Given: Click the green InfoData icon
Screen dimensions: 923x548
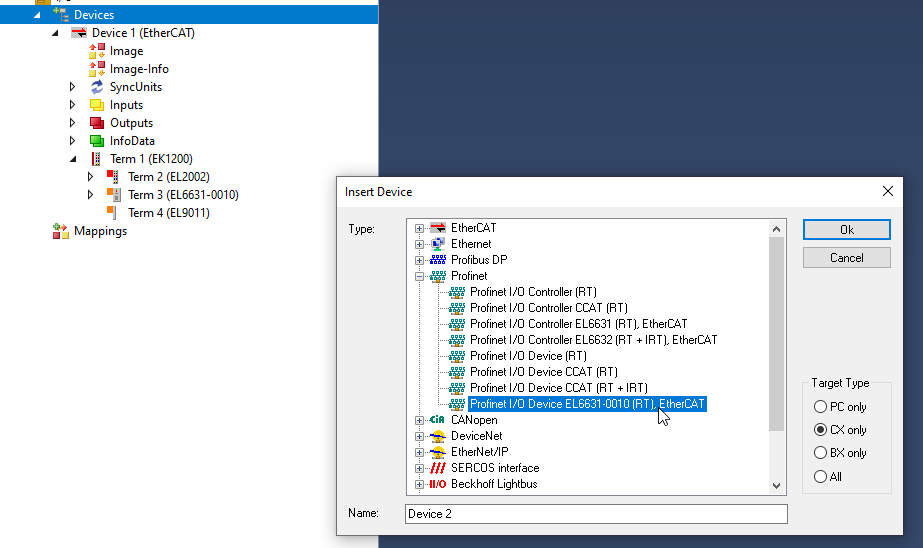Looking at the screenshot, I should (97, 141).
